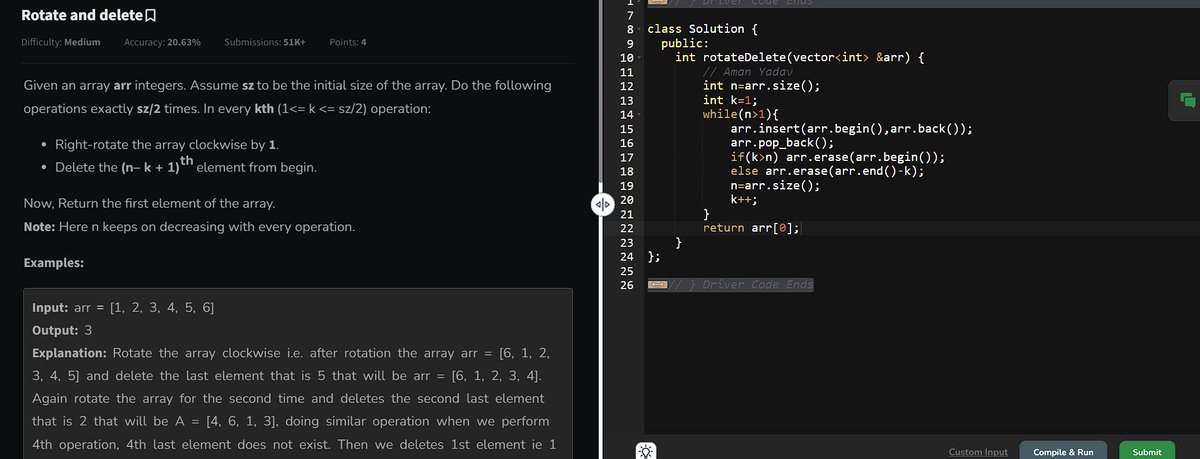
Task: Collapse while loop fold at line 14
Action: (639, 115)
